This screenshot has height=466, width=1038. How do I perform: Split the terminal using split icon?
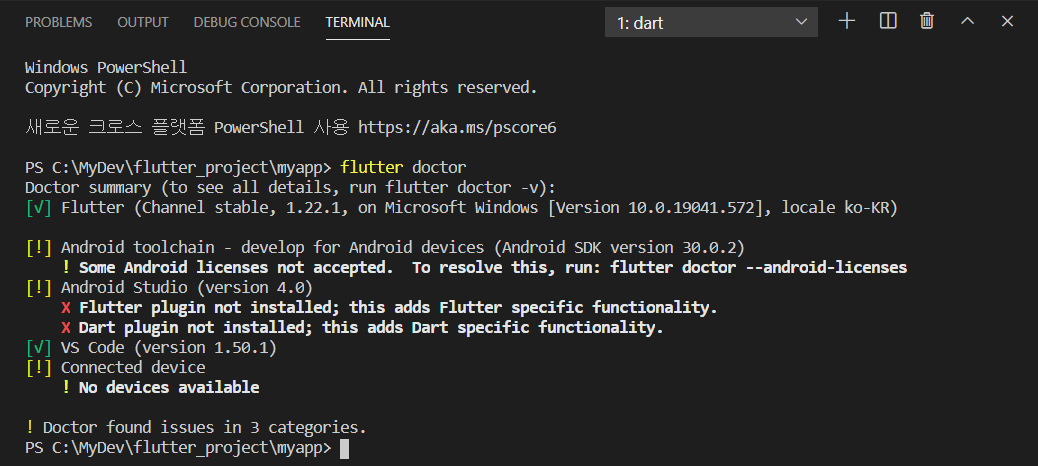(888, 21)
